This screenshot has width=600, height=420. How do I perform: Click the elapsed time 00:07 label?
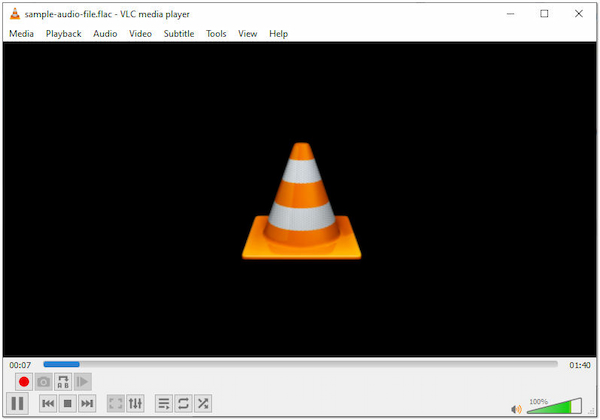coord(20,365)
